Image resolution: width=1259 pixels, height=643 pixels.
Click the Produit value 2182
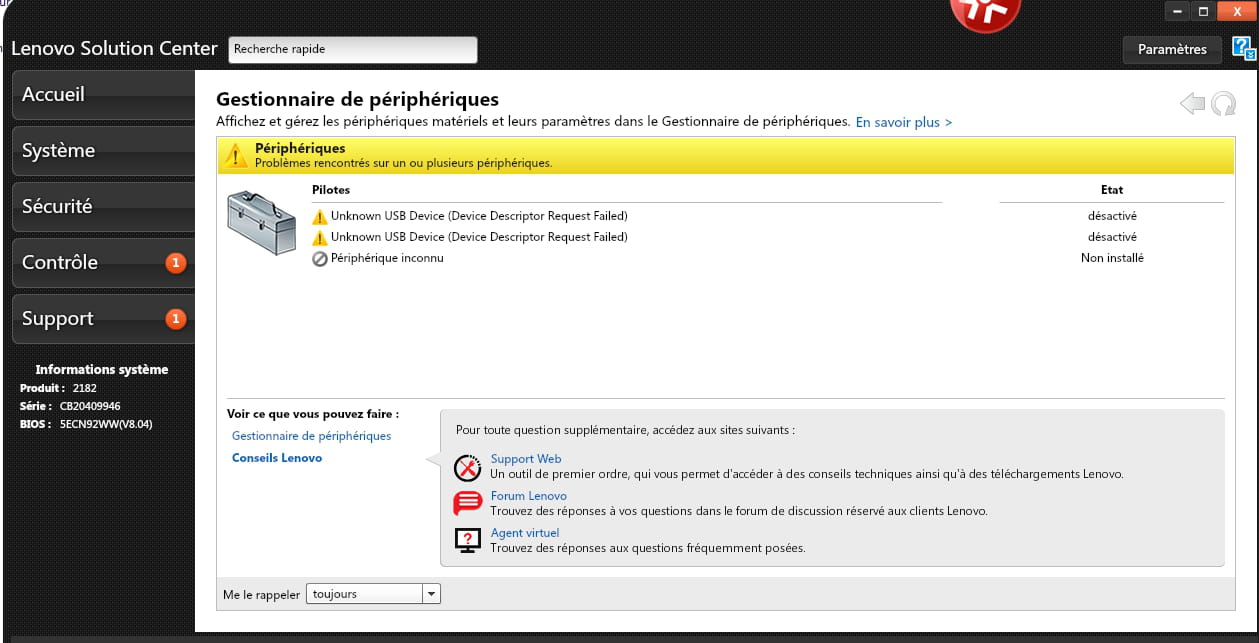tap(85, 388)
